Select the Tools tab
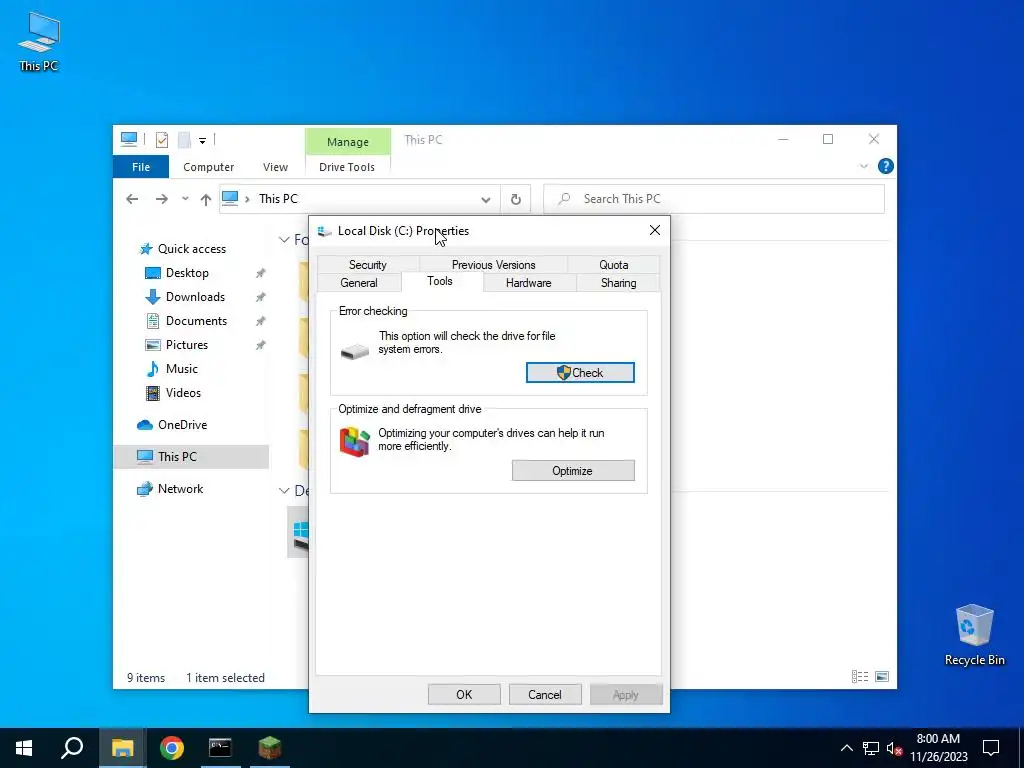Screen dimensions: 1024x768 [440, 281]
